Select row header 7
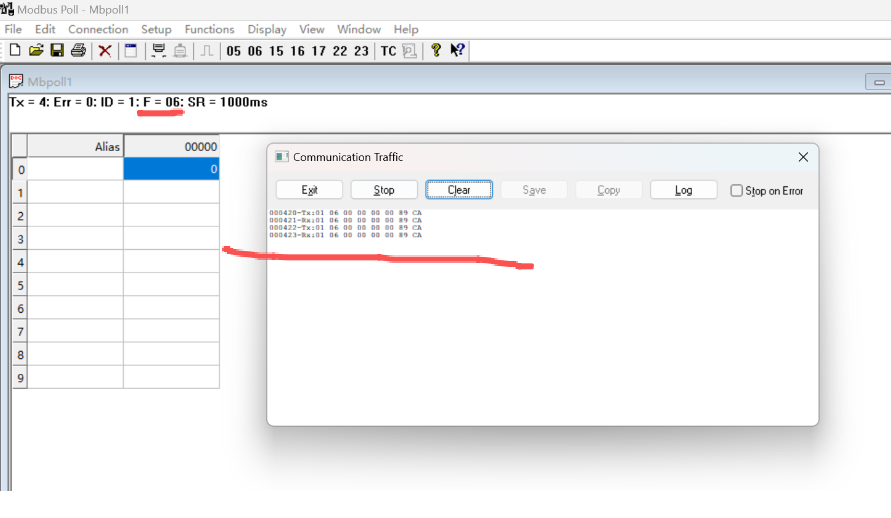 click(20, 331)
